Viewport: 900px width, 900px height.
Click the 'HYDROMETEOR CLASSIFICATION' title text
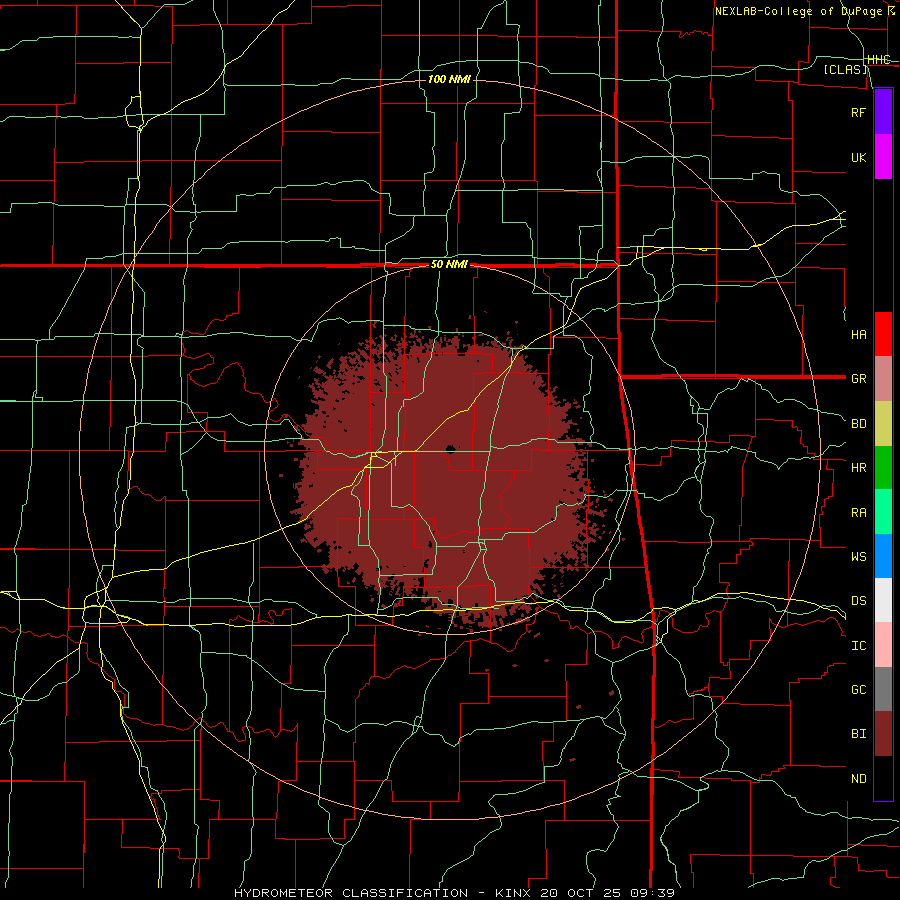click(x=351, y=893)
